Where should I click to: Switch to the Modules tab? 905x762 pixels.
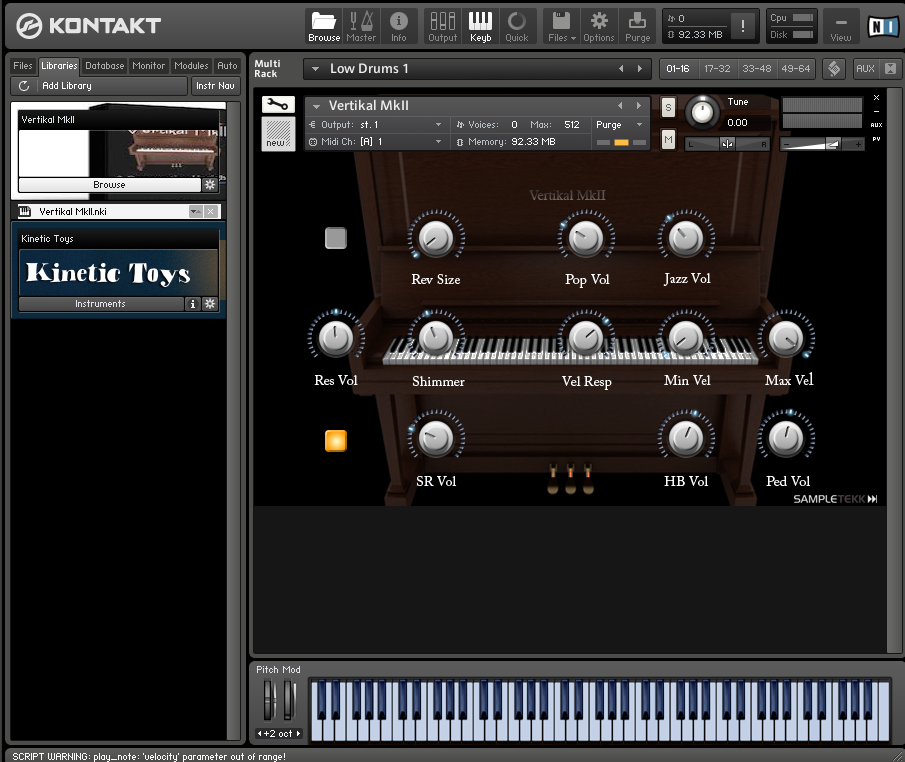tap(191, 66)
